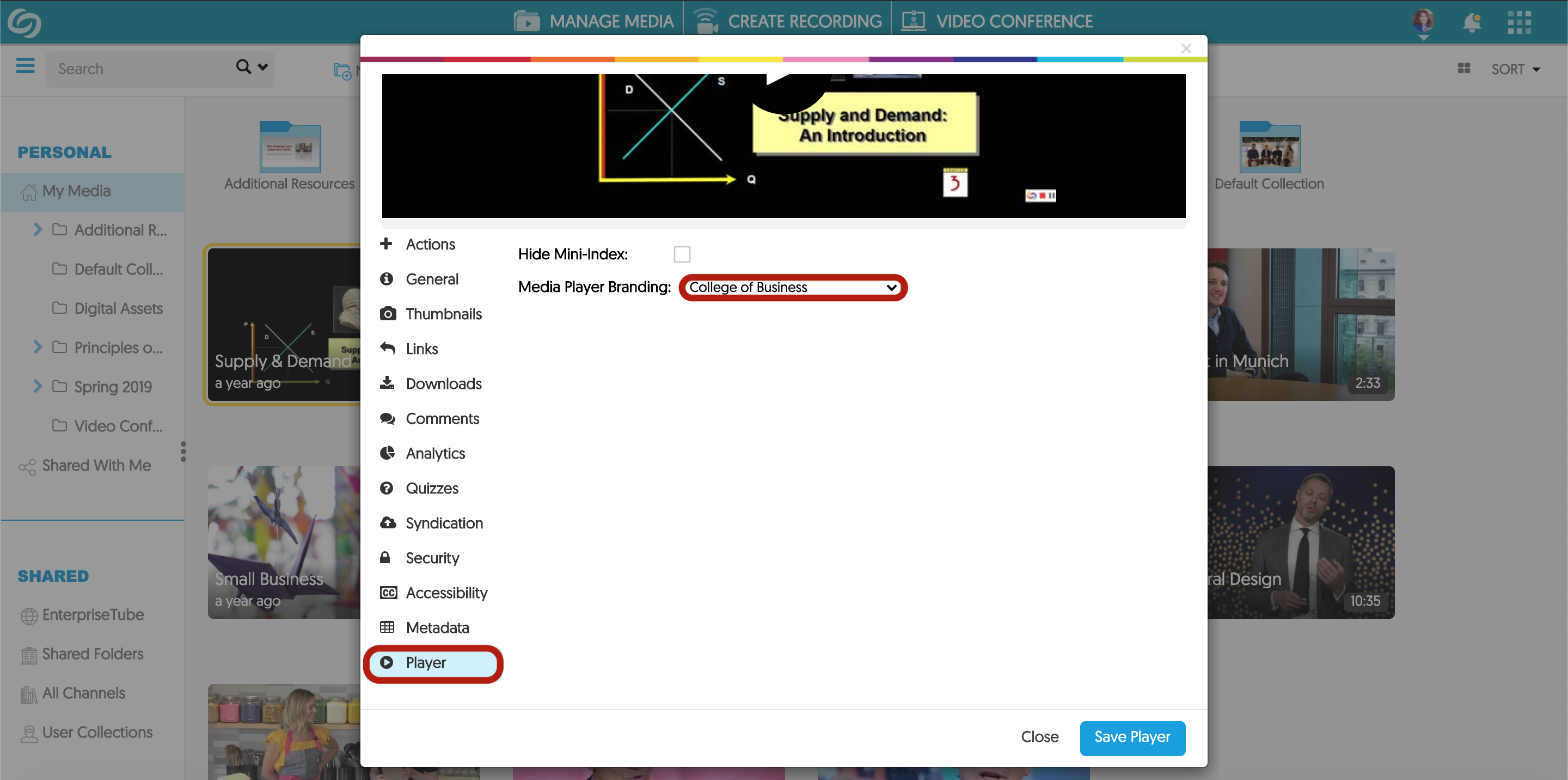Open the Small Business video thumbnail

coord(284,542)
